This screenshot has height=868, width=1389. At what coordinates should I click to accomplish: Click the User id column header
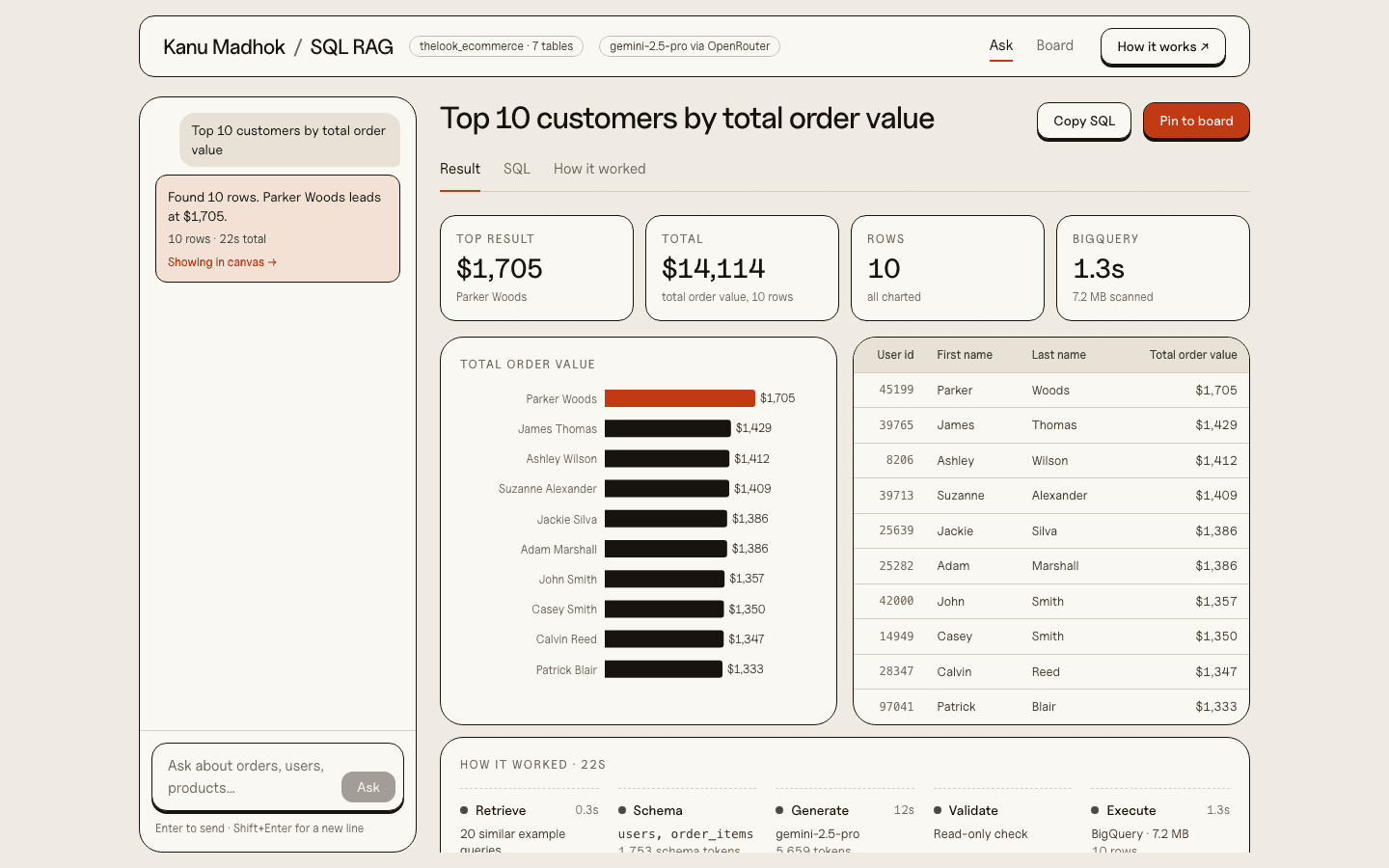coord(895,355)
